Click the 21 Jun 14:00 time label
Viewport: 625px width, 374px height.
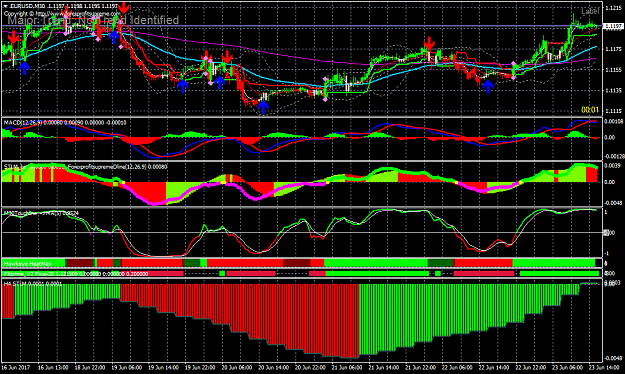click(x=383, y=367)
